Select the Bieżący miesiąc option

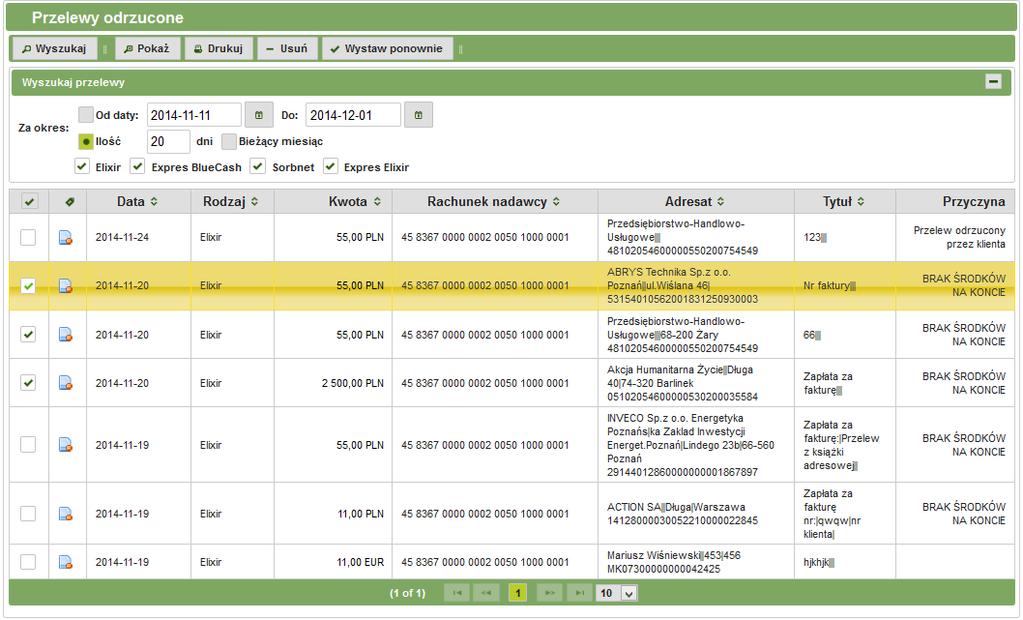[229, 141]
